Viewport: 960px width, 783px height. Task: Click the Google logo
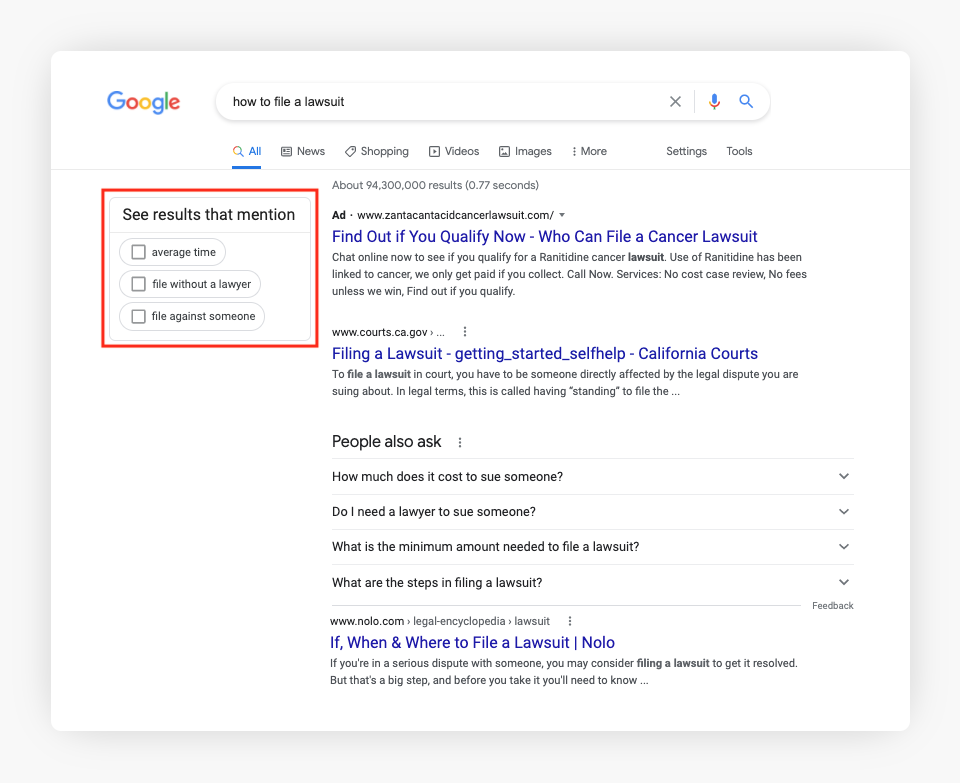143,102
